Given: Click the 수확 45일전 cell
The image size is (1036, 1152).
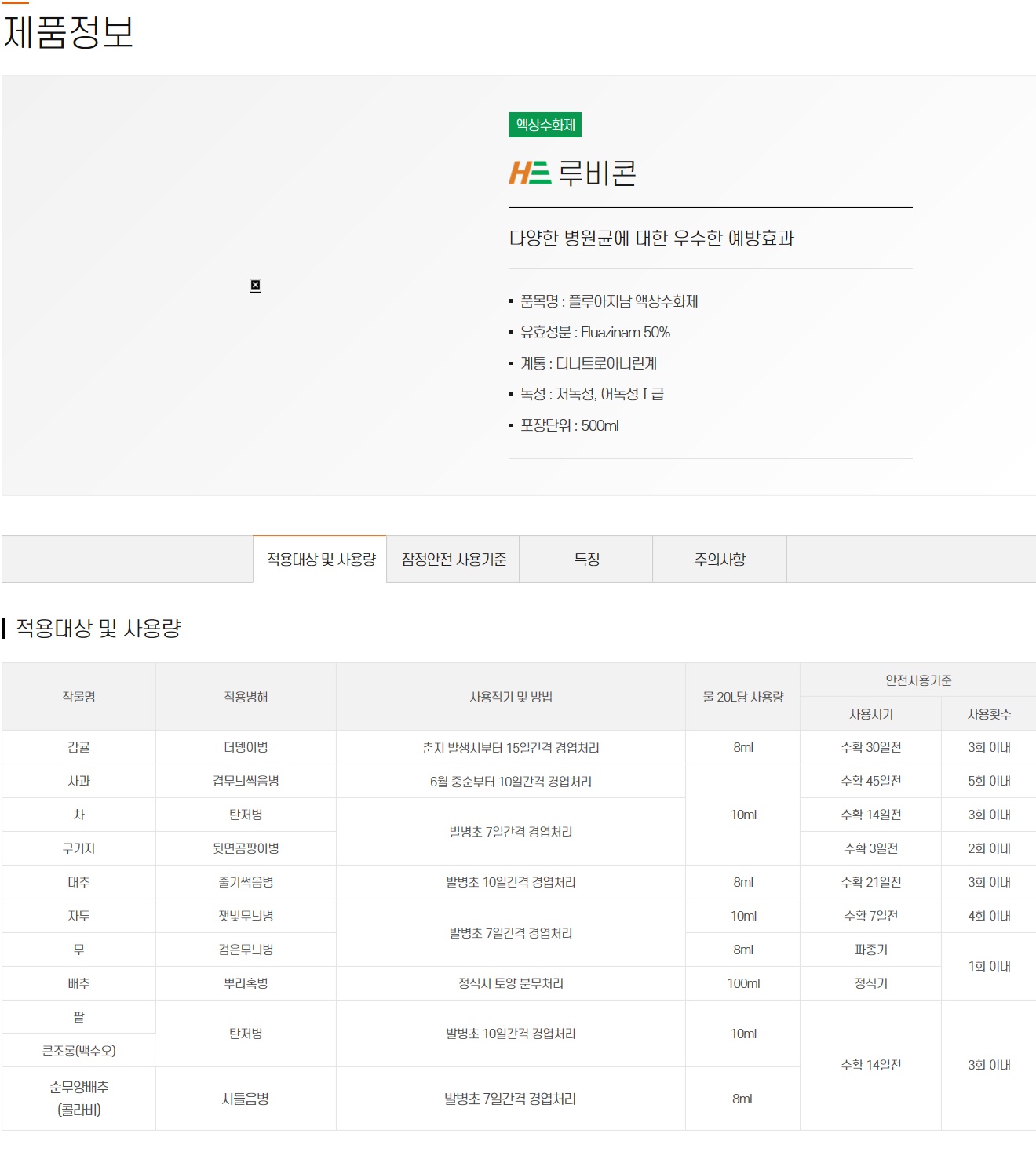Looking at the screenshot, I should point(871,781).
